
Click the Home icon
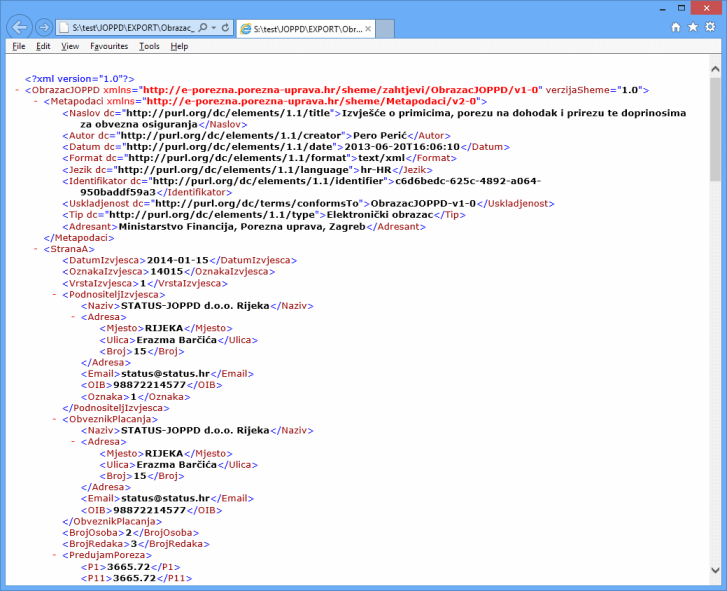point(676,27)
